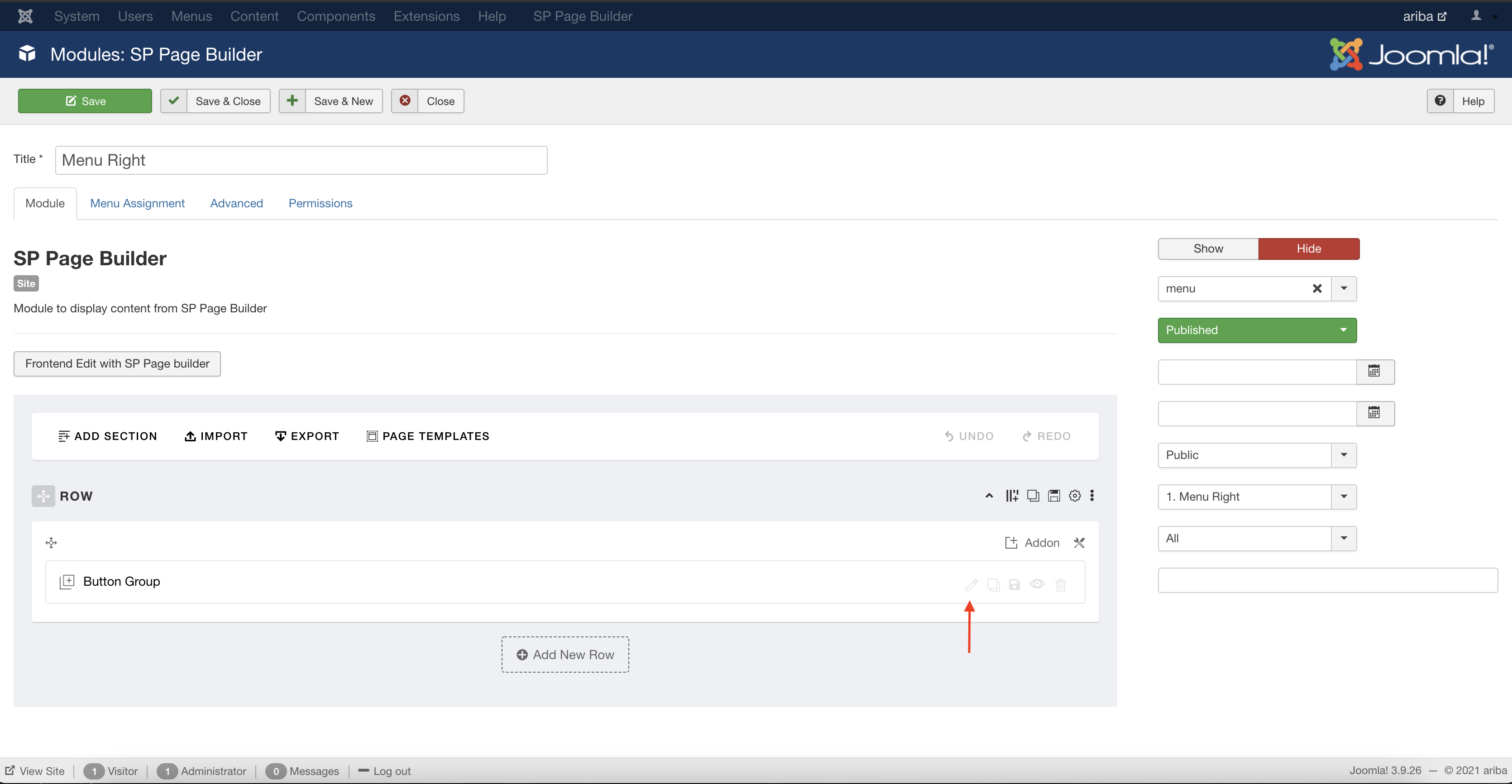
Task: Open the Published status dropdown
Action: point(1257,330)
